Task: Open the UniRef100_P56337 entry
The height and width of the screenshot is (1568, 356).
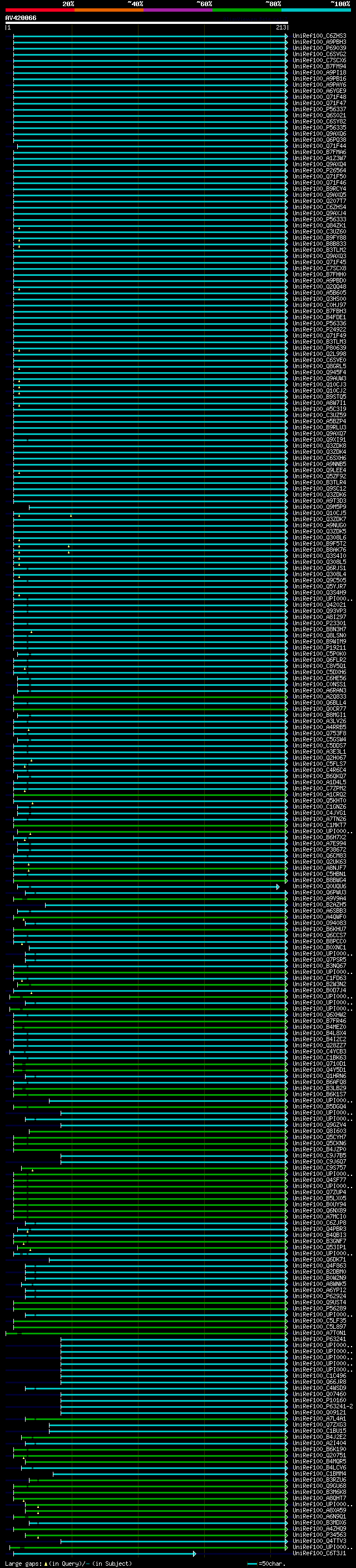Action: pyautogui.click(x=319, y=110)
